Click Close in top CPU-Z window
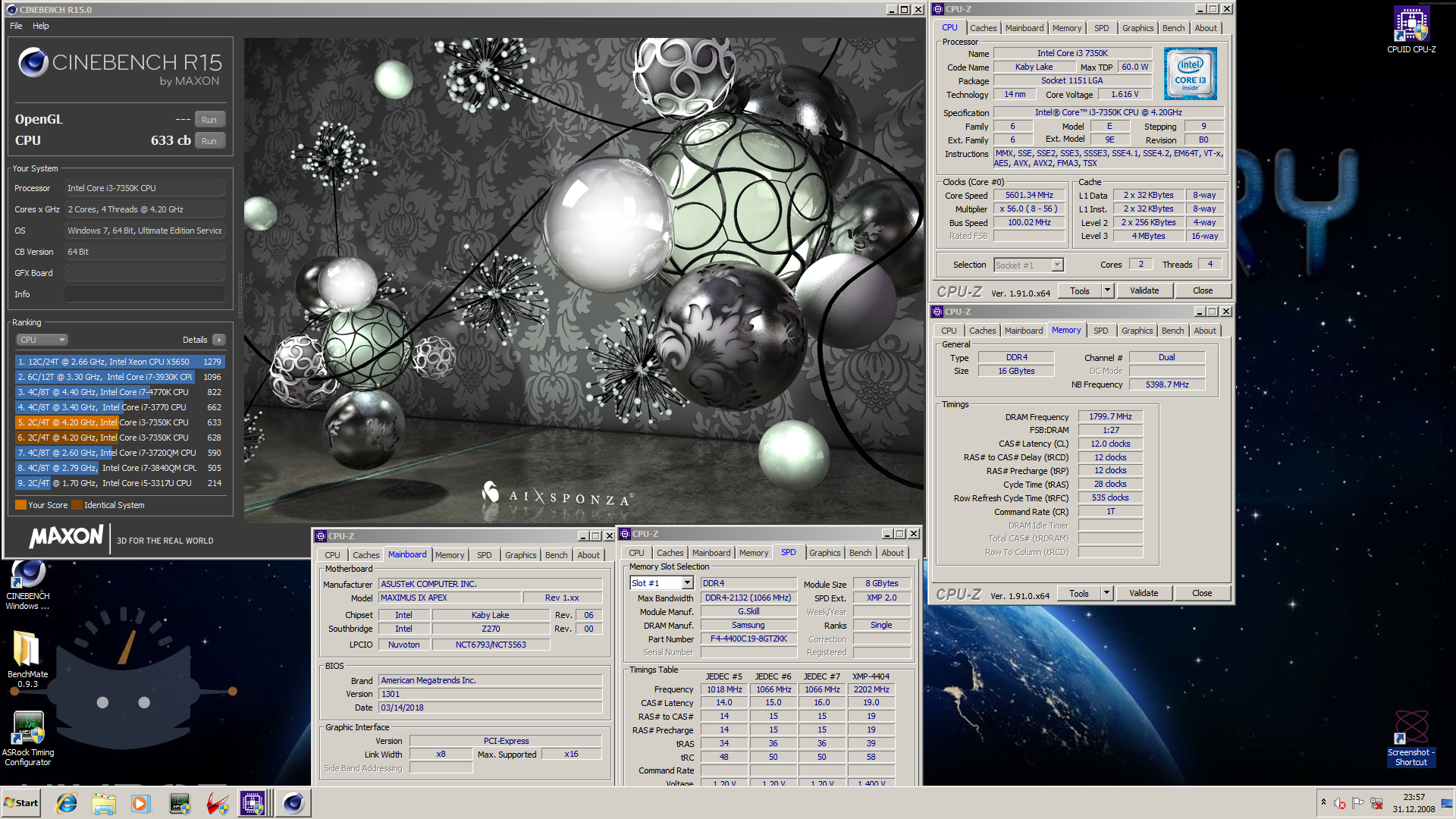Viewport: 1456px width, 819px height. click(x=1203, y=291)
